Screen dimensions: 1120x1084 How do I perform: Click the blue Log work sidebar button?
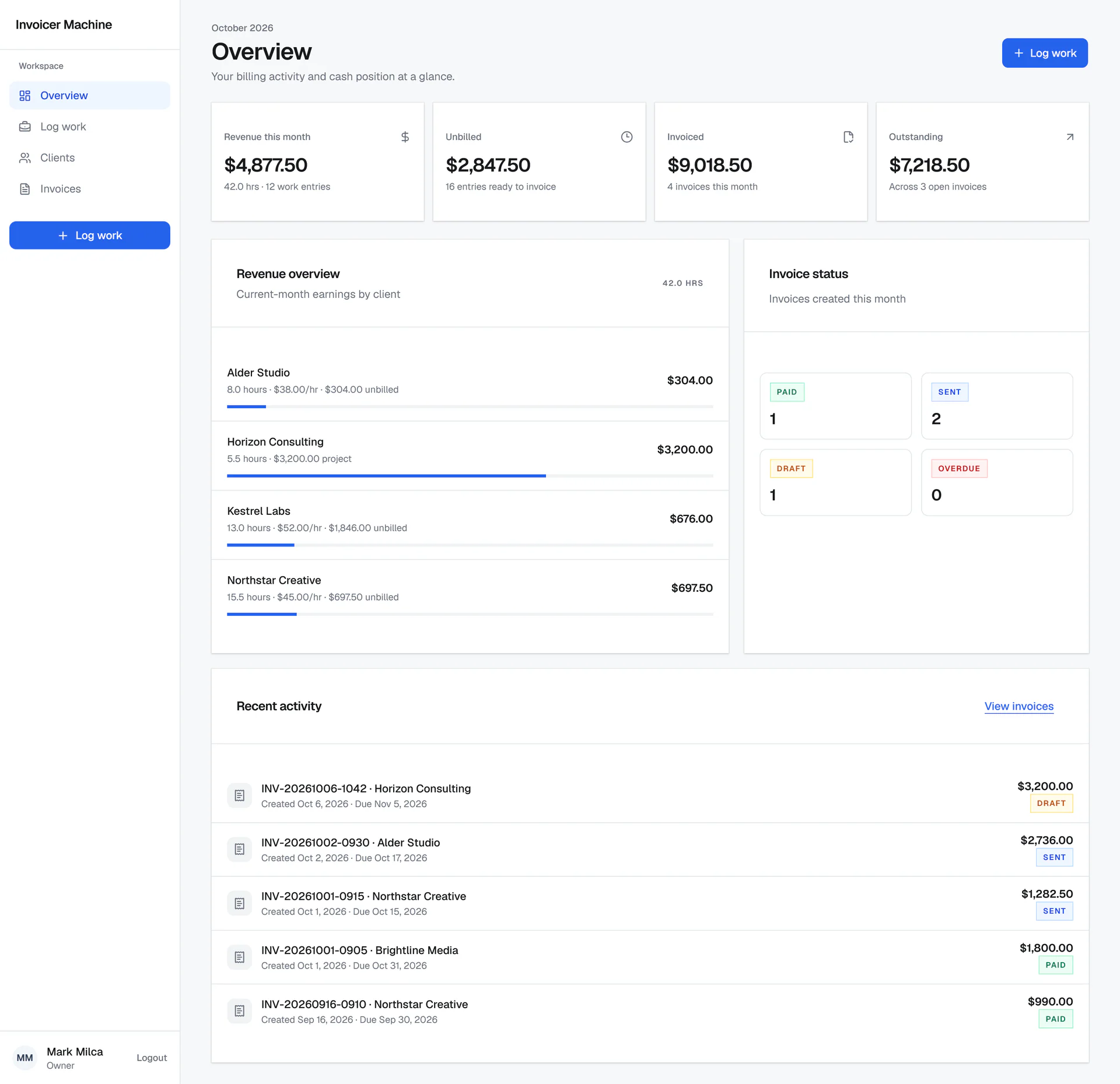point(90,236)
